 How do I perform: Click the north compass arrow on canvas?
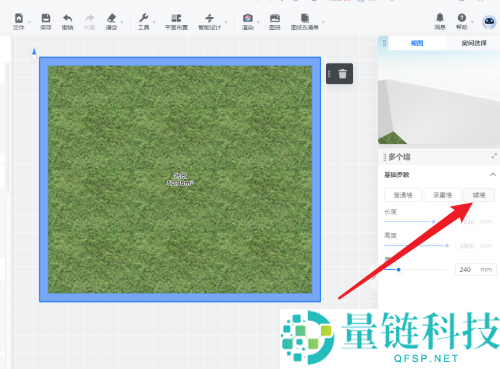coord(34,52)
